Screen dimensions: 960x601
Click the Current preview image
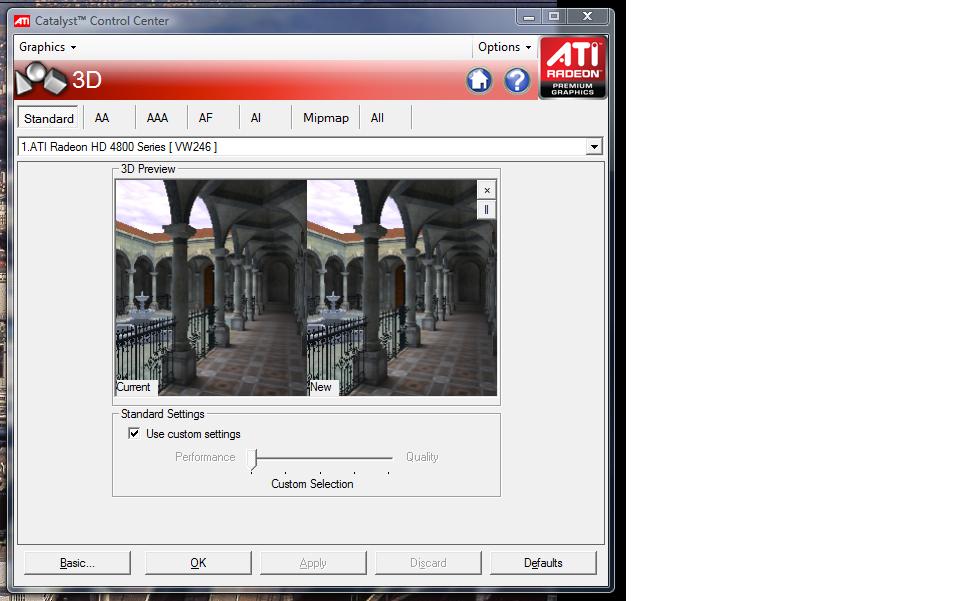(211, 288)
